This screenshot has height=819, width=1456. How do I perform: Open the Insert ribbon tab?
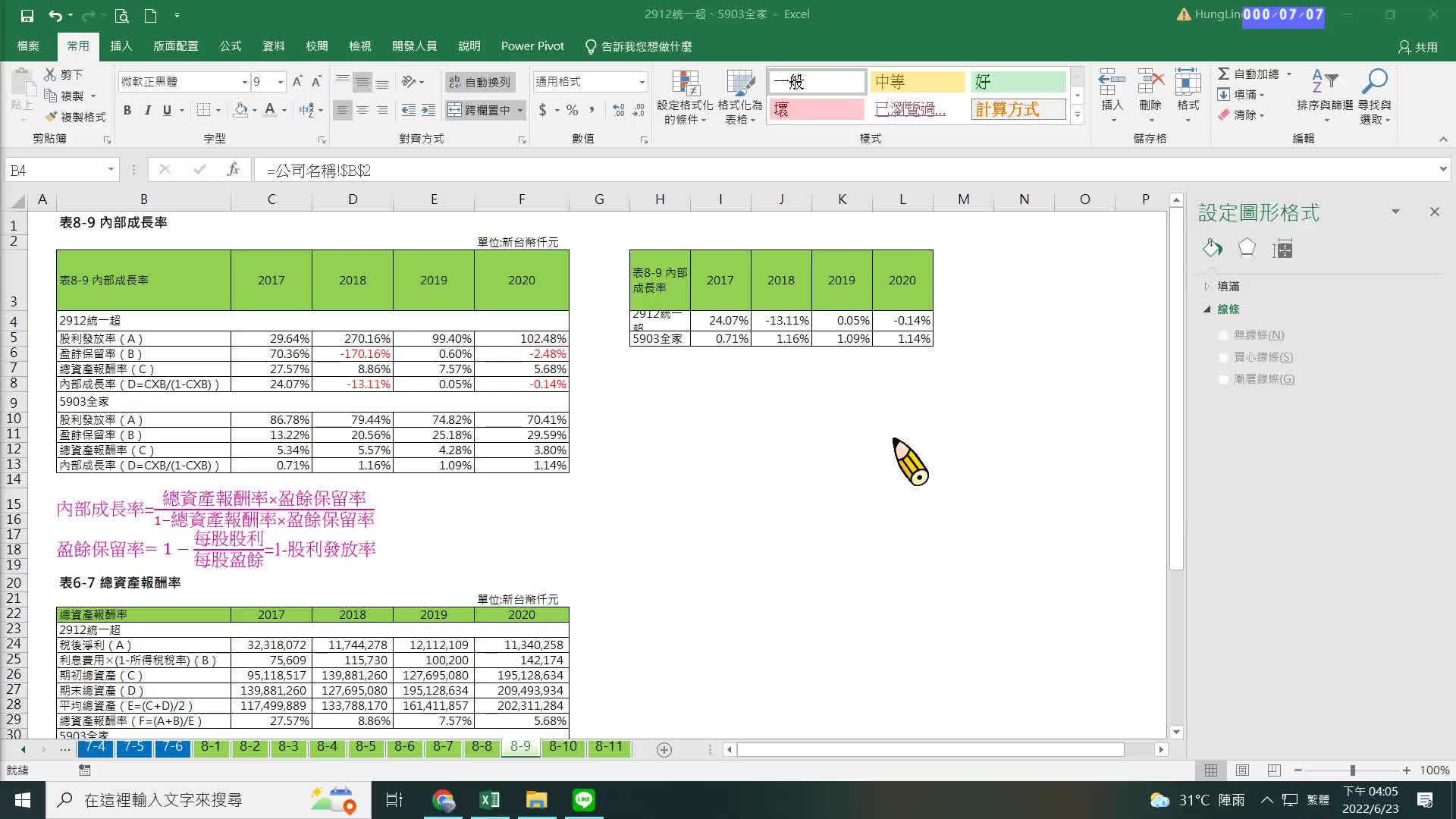[x=121, y=46]
